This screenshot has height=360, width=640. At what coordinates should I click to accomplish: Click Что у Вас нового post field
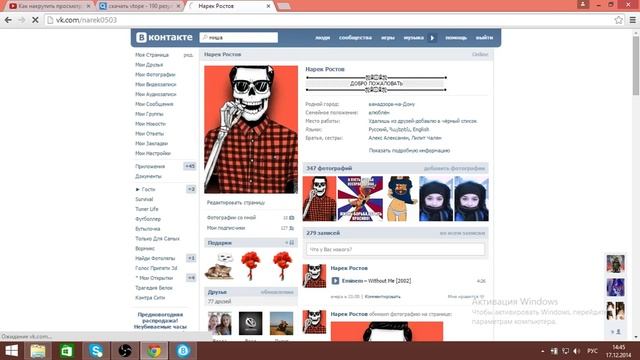tap(396, 249)
